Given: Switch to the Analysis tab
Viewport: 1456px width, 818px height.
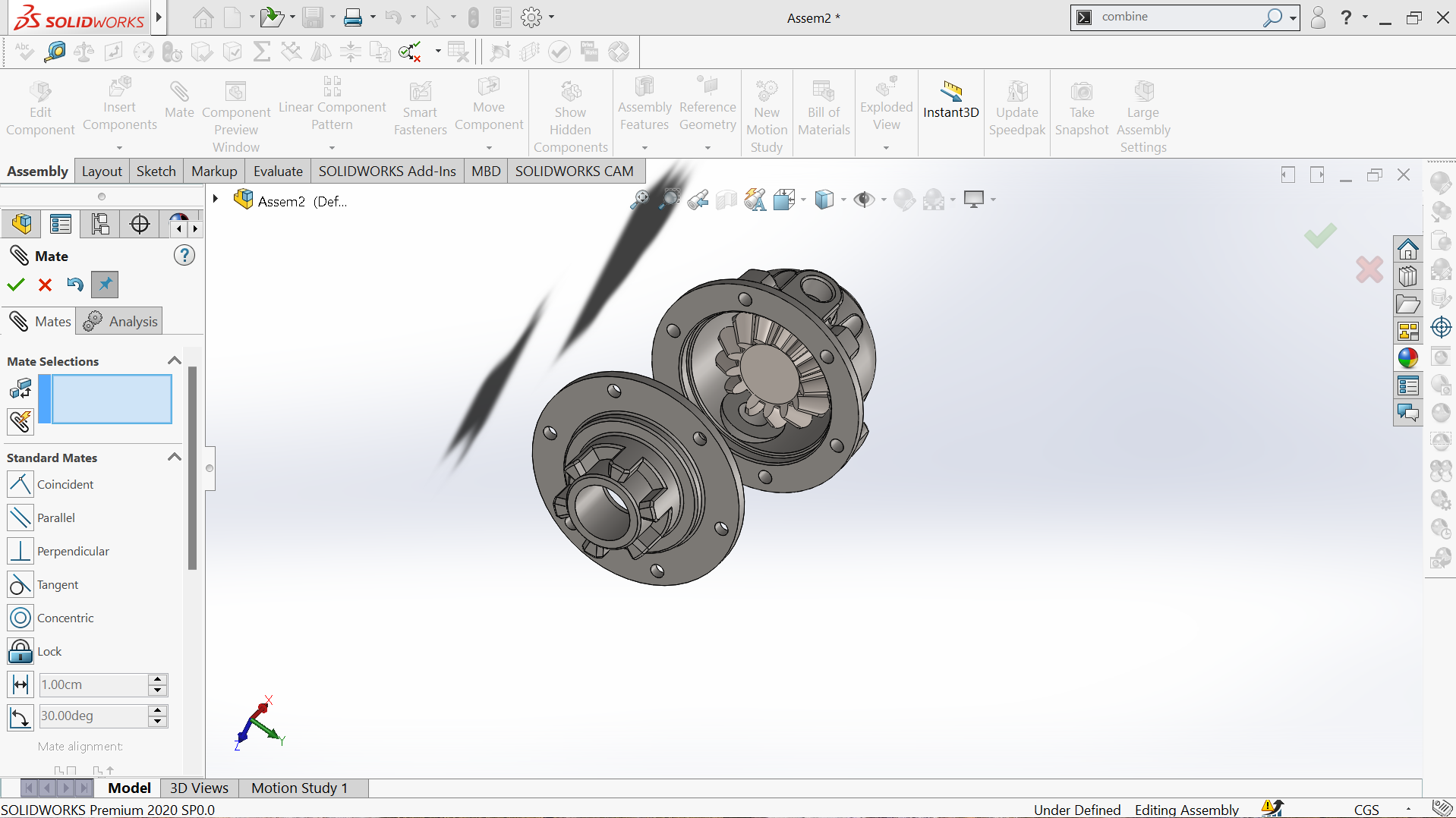Looking at the screenshot, I should pyautogui.click(x=121, y=321).
